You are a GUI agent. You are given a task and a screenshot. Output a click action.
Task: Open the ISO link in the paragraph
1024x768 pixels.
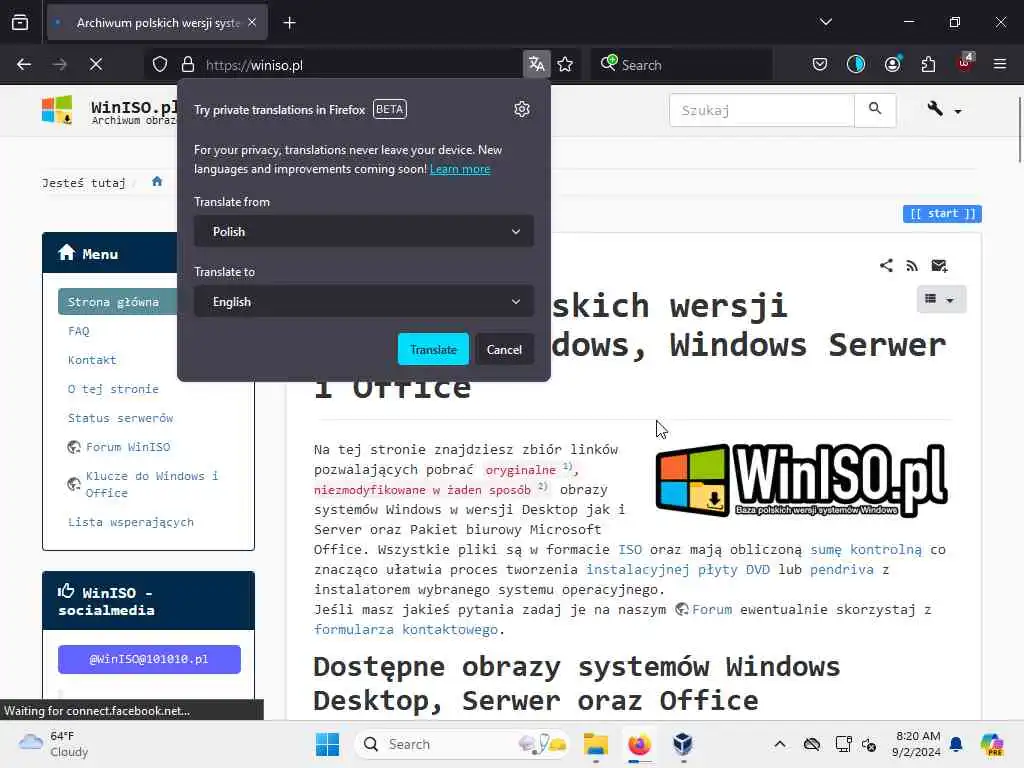point(630,549)
